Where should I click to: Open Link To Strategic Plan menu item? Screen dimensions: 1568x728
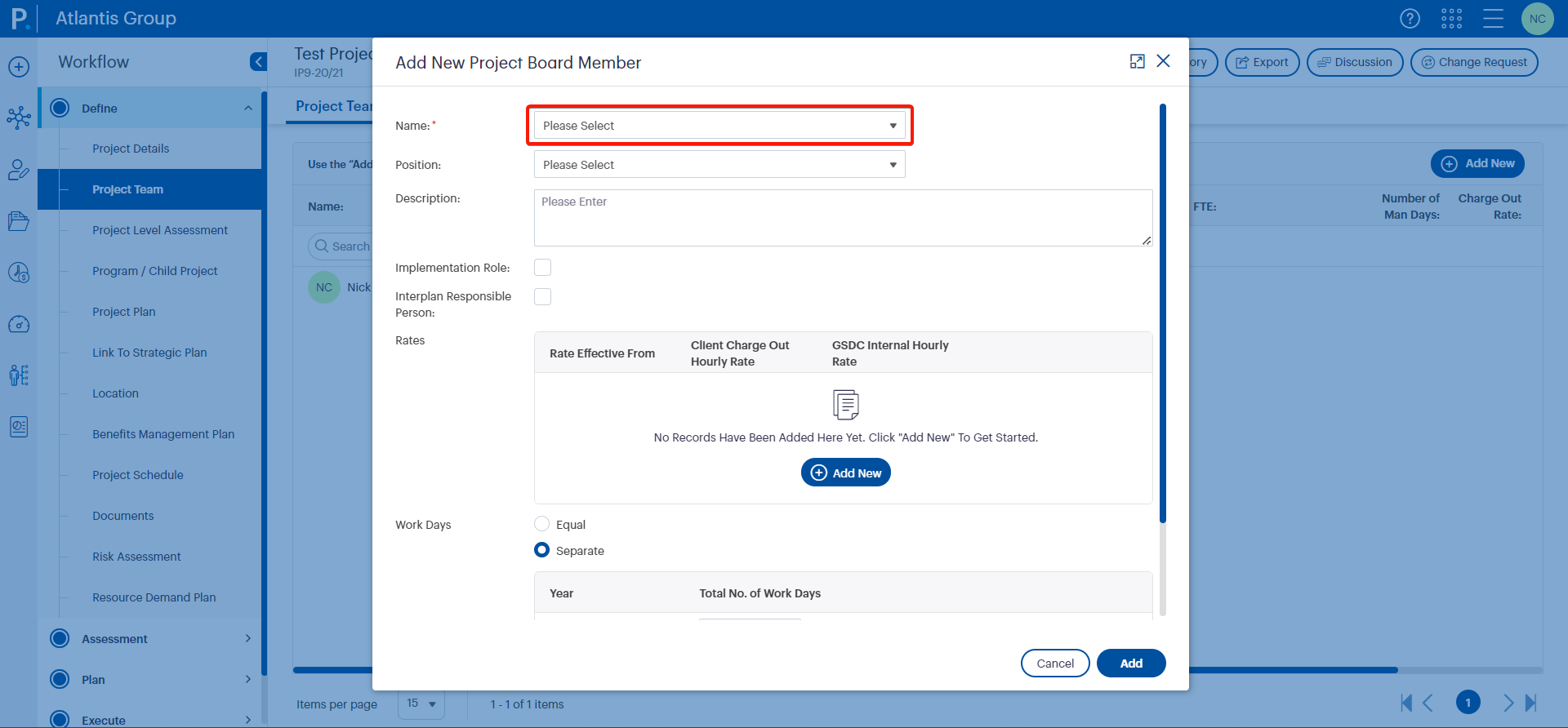pos(149,353)
